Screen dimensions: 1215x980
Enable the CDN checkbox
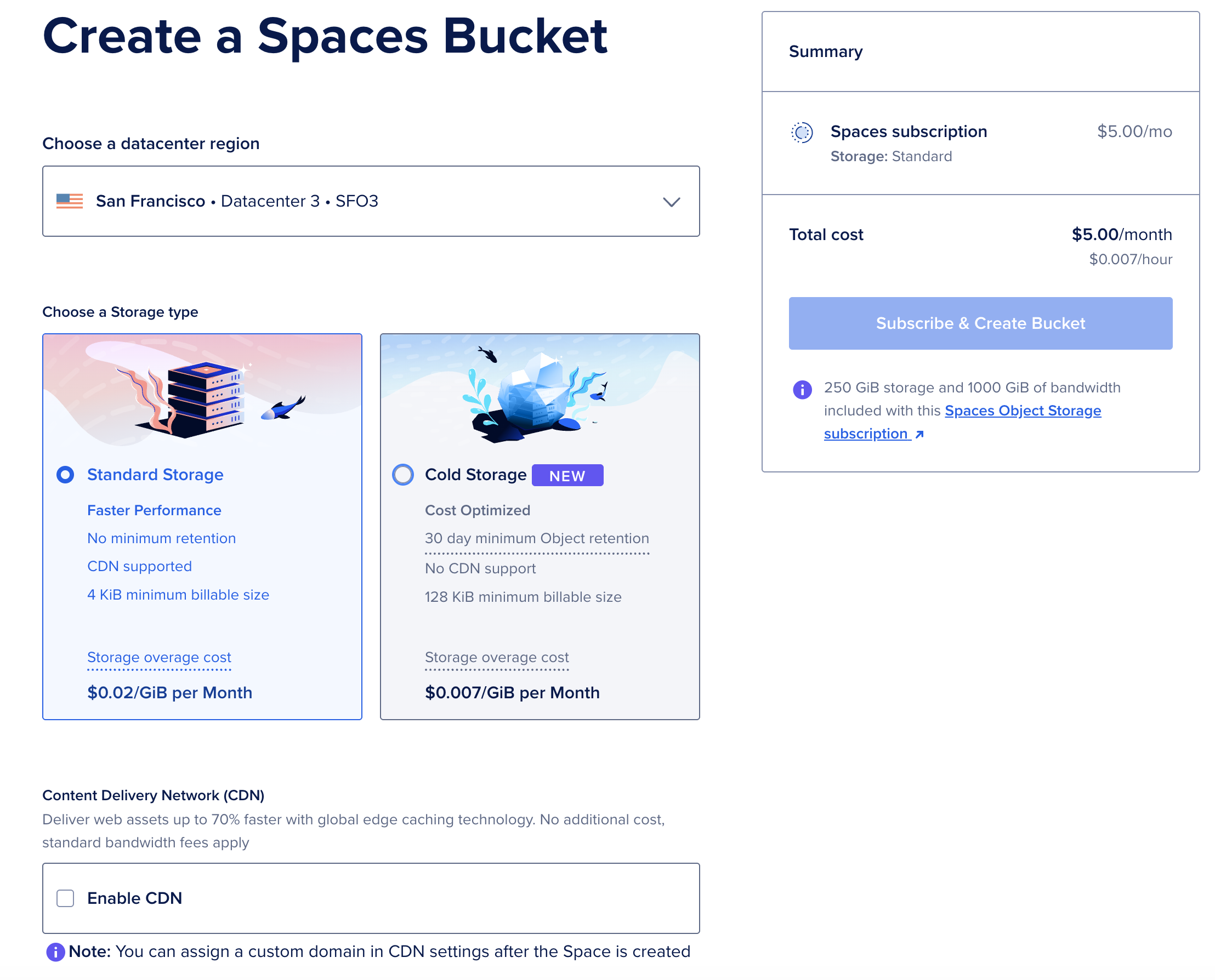coord(65,898)
